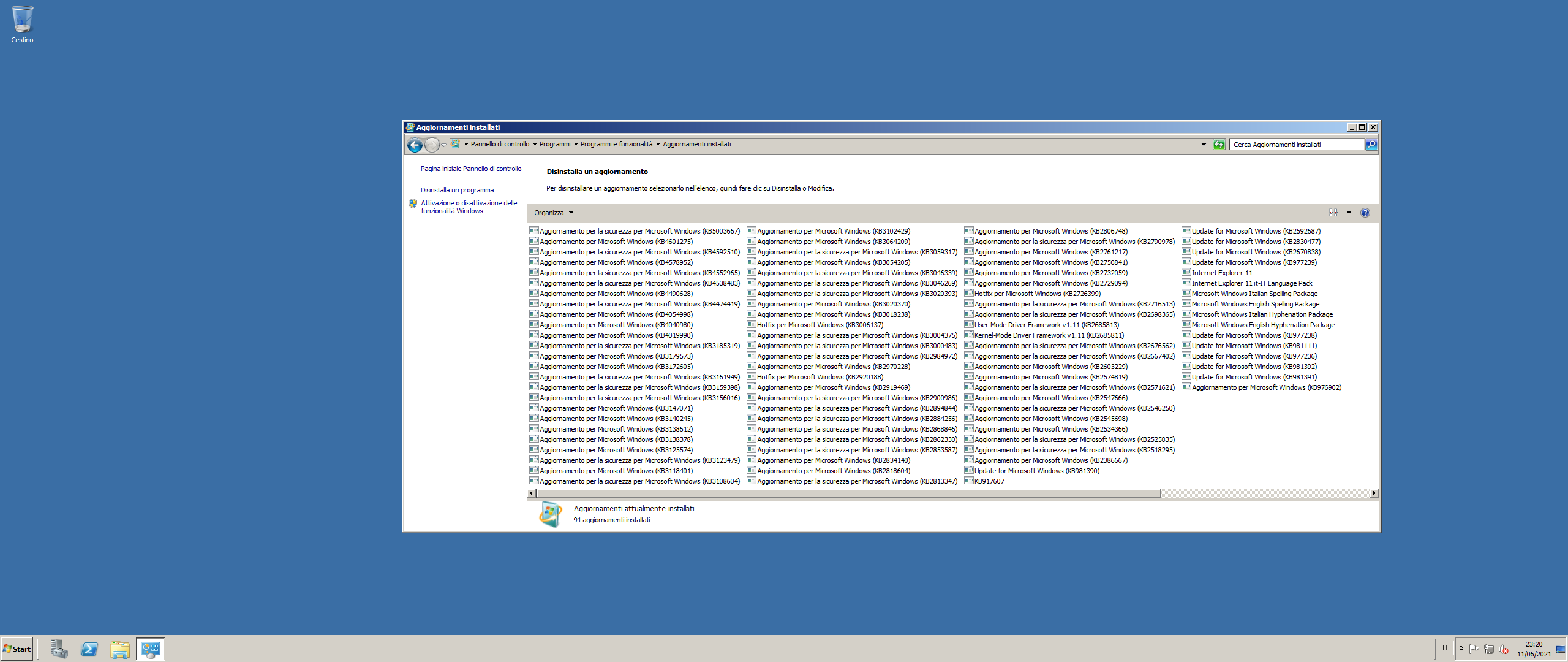Image resolution: width=1568 pixels, height=662 pixels.
Task: Open the address bar history dropdown
Action: pos(1204,145)
